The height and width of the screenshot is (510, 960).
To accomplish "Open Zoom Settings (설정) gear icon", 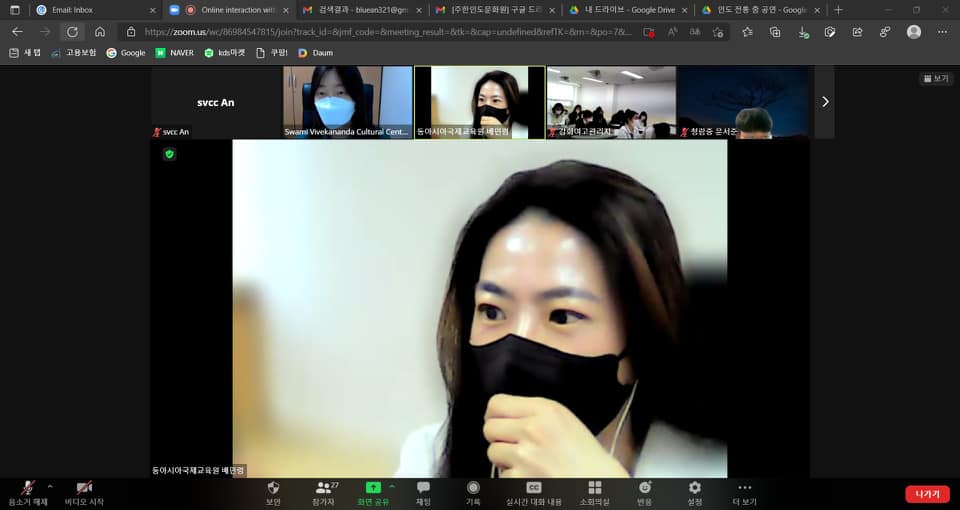I will 694,488.
